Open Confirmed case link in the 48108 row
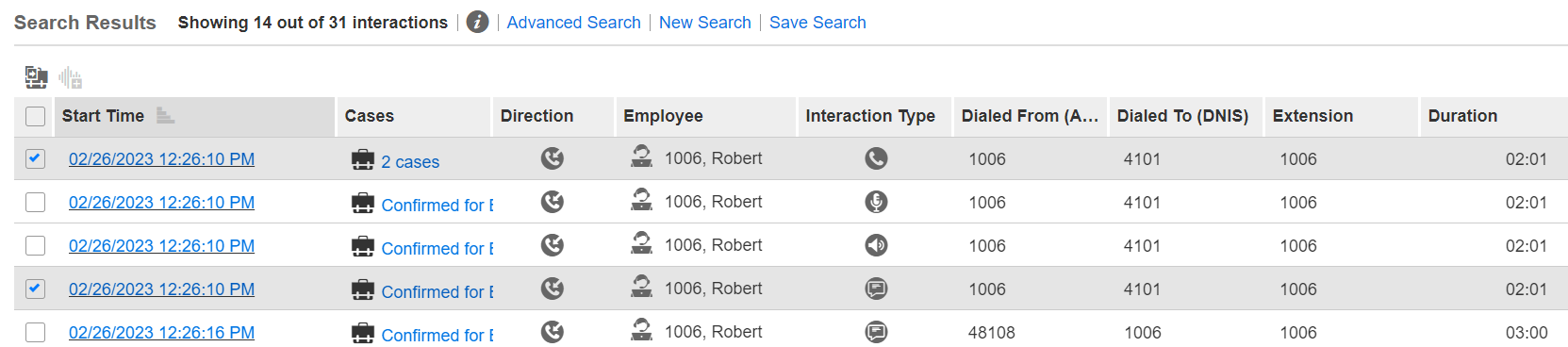The width and height of the screenshot is (1568, 347). pos(437,336)
